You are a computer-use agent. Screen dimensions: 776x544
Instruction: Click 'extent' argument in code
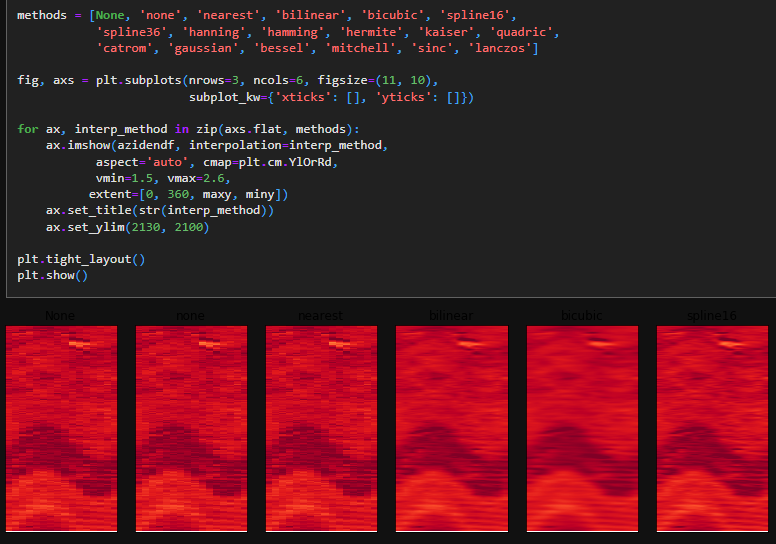(110, 194)
